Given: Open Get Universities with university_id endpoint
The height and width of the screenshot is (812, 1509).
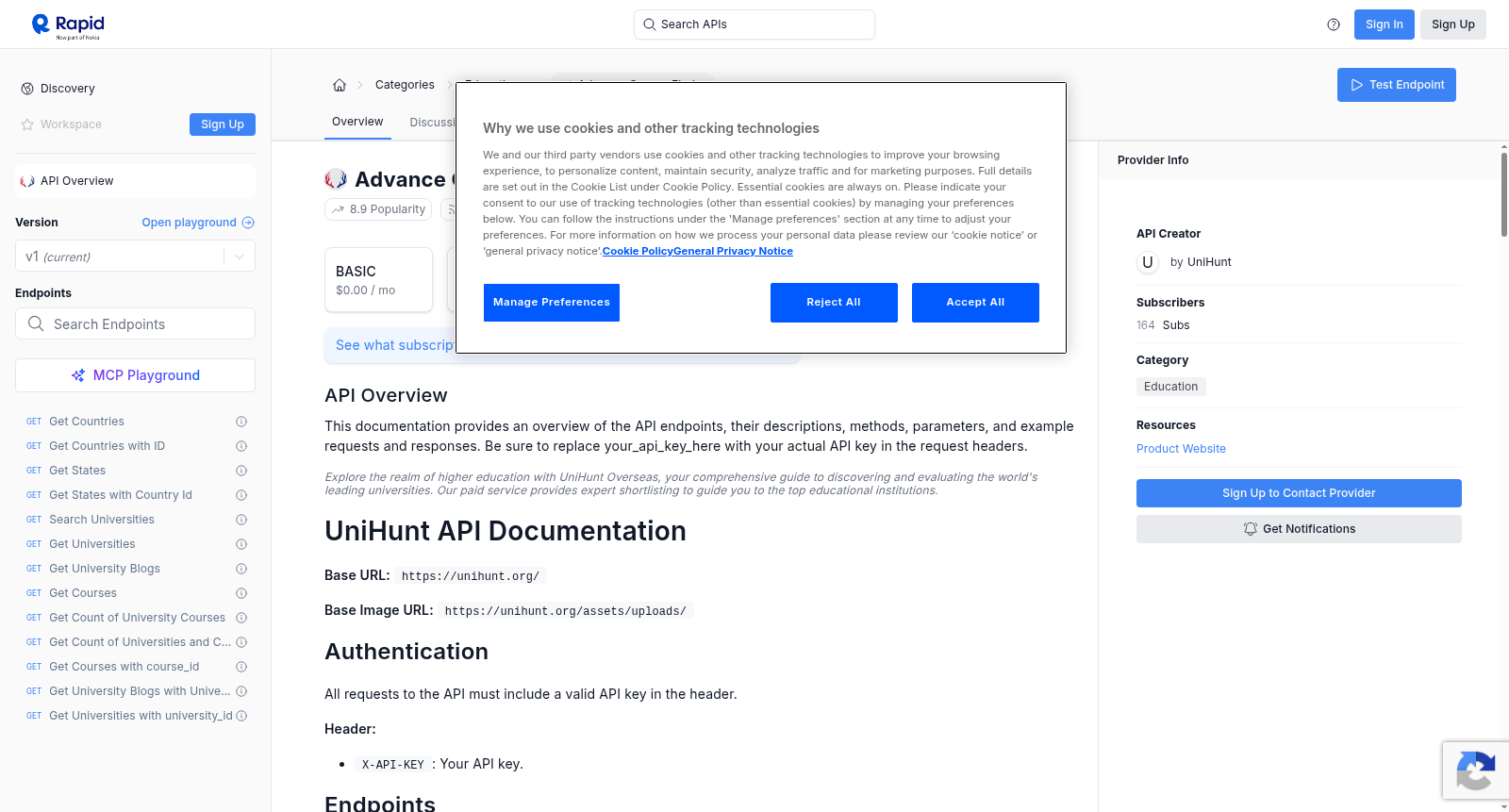Looking at the screenshot, I should [x=141, y=716].
